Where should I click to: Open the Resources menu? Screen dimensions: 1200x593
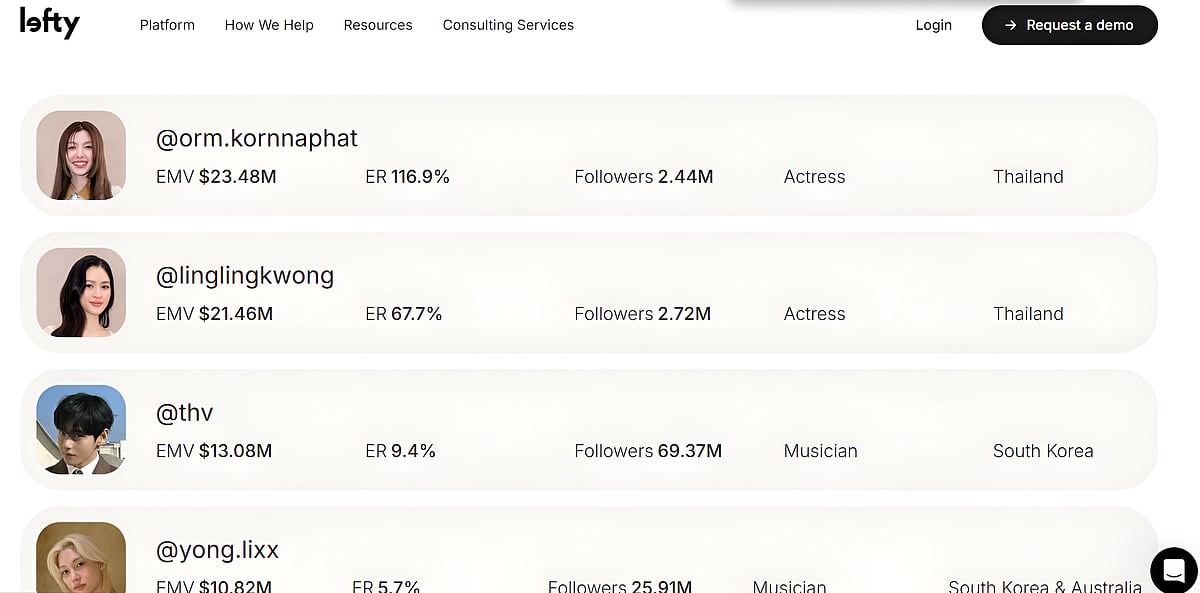[x=378, y=25]
